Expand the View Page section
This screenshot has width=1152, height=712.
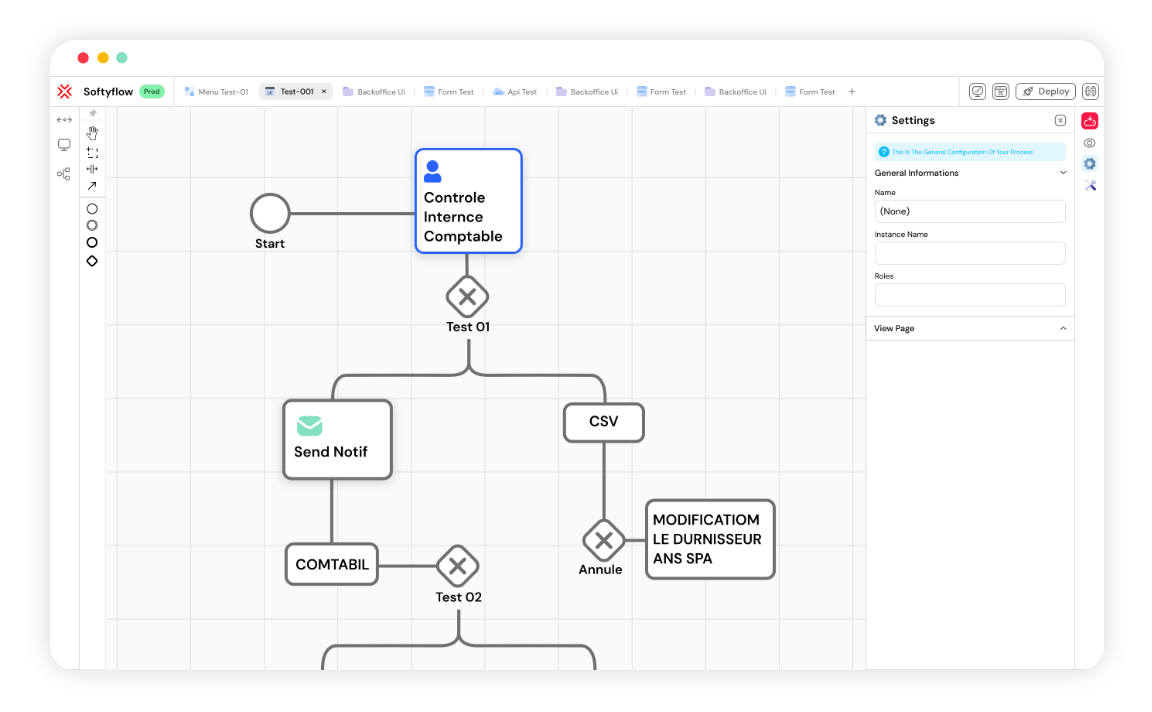1063,328
